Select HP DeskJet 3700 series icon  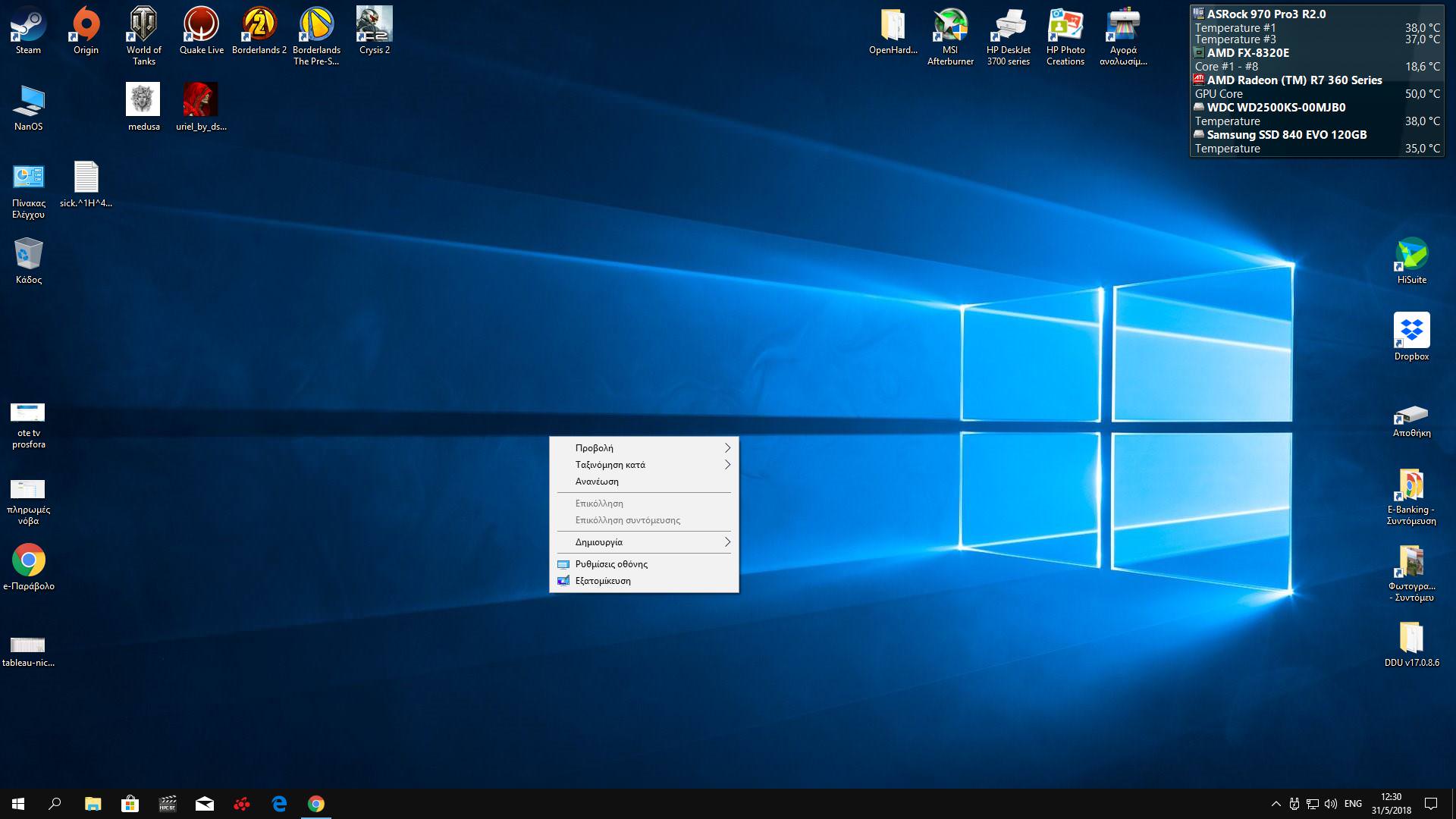1008,36
